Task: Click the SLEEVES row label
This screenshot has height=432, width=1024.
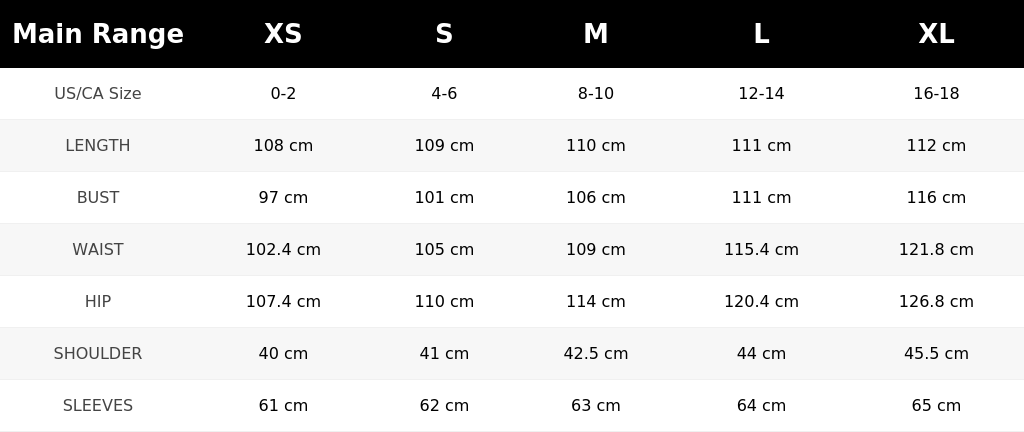Action: pyautogui.click(x=98, y=406)
